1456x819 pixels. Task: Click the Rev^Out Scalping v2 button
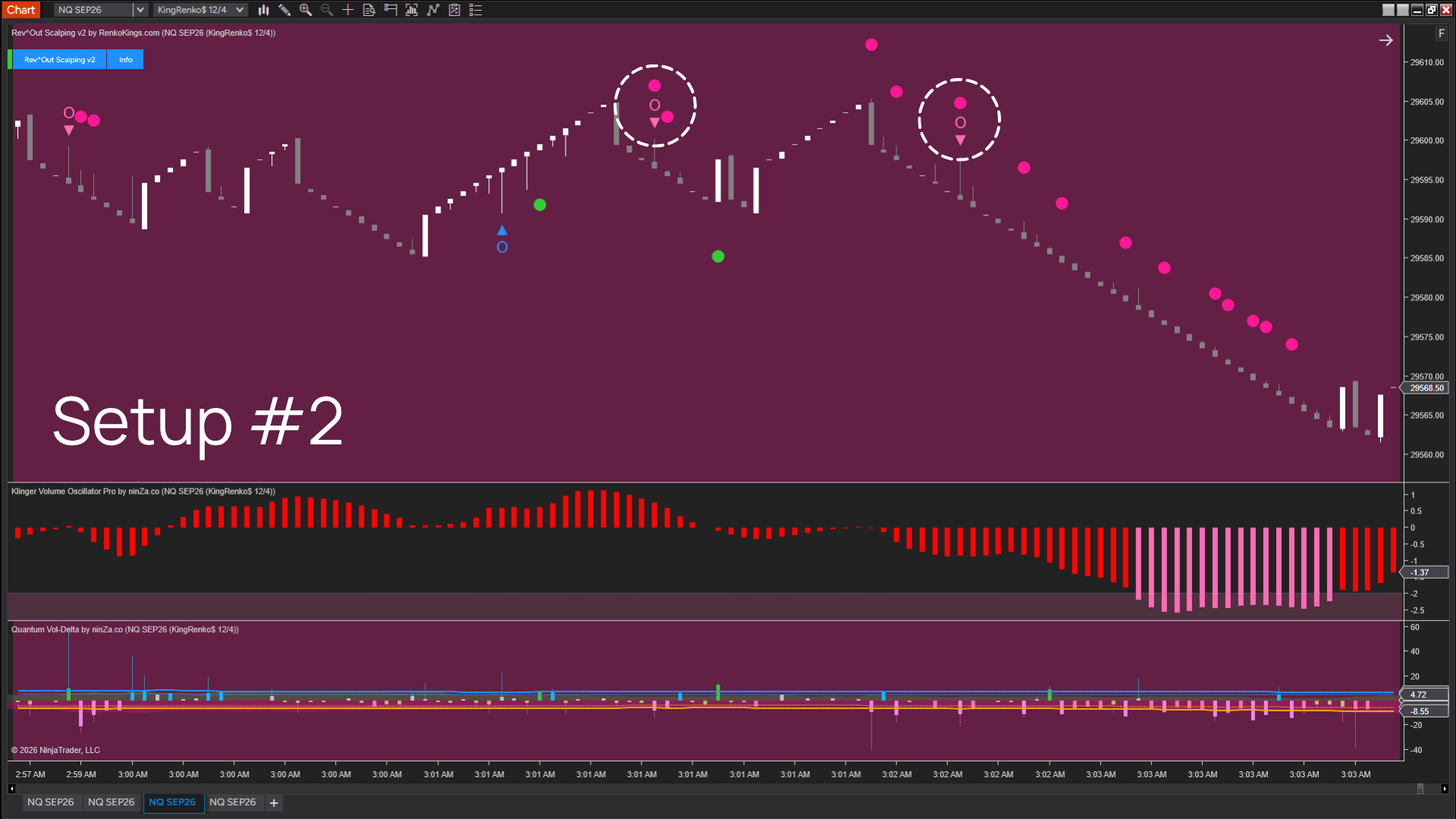point(59,60)
